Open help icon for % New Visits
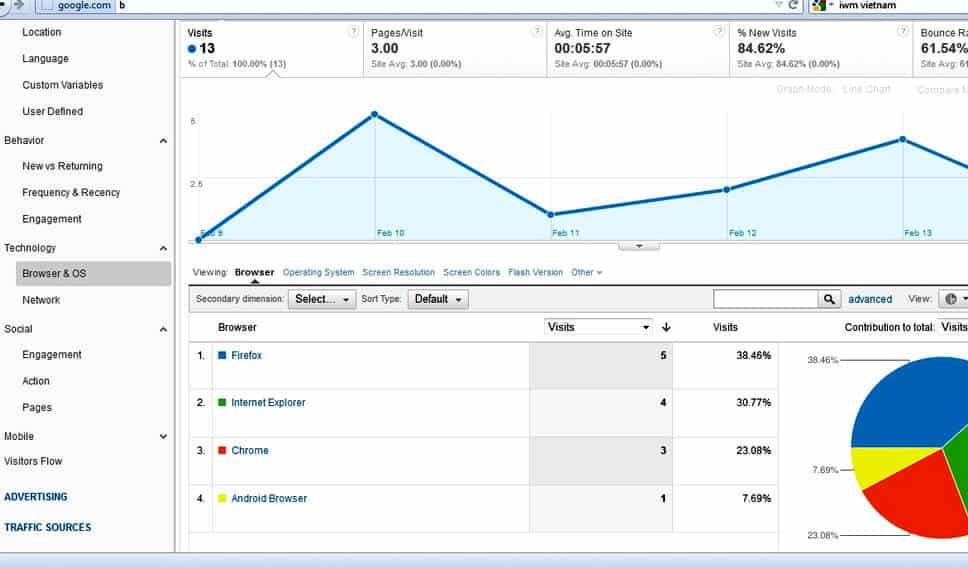This screenshot has width=968, height=568. [x=903, y=31]
